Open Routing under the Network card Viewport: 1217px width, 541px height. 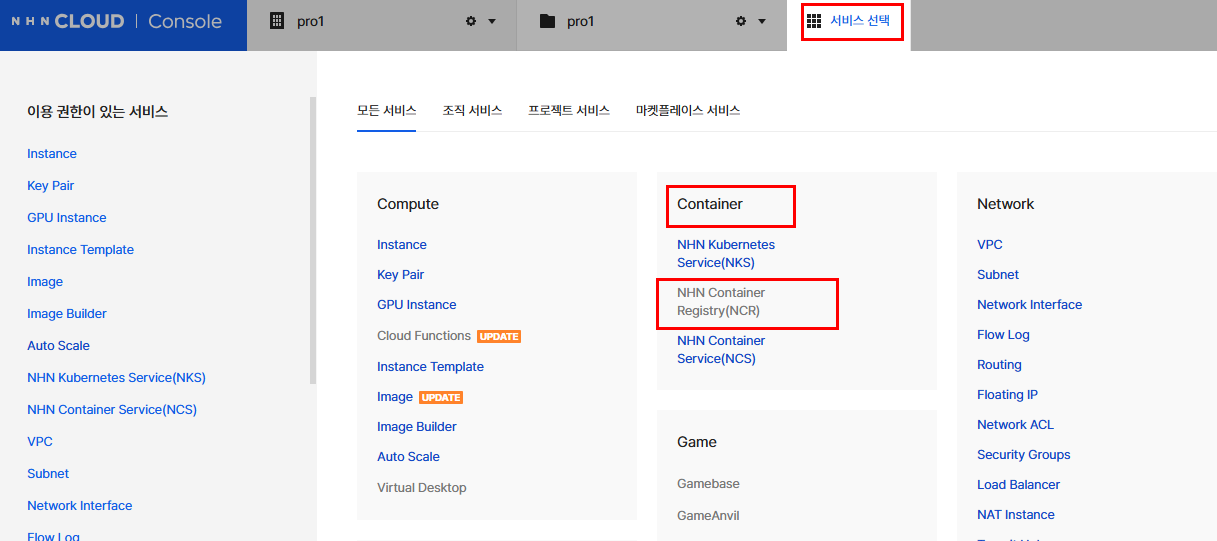coord(999,365)
